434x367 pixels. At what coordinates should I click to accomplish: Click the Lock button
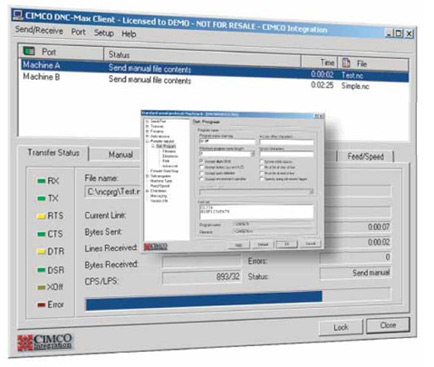(340, 327)
